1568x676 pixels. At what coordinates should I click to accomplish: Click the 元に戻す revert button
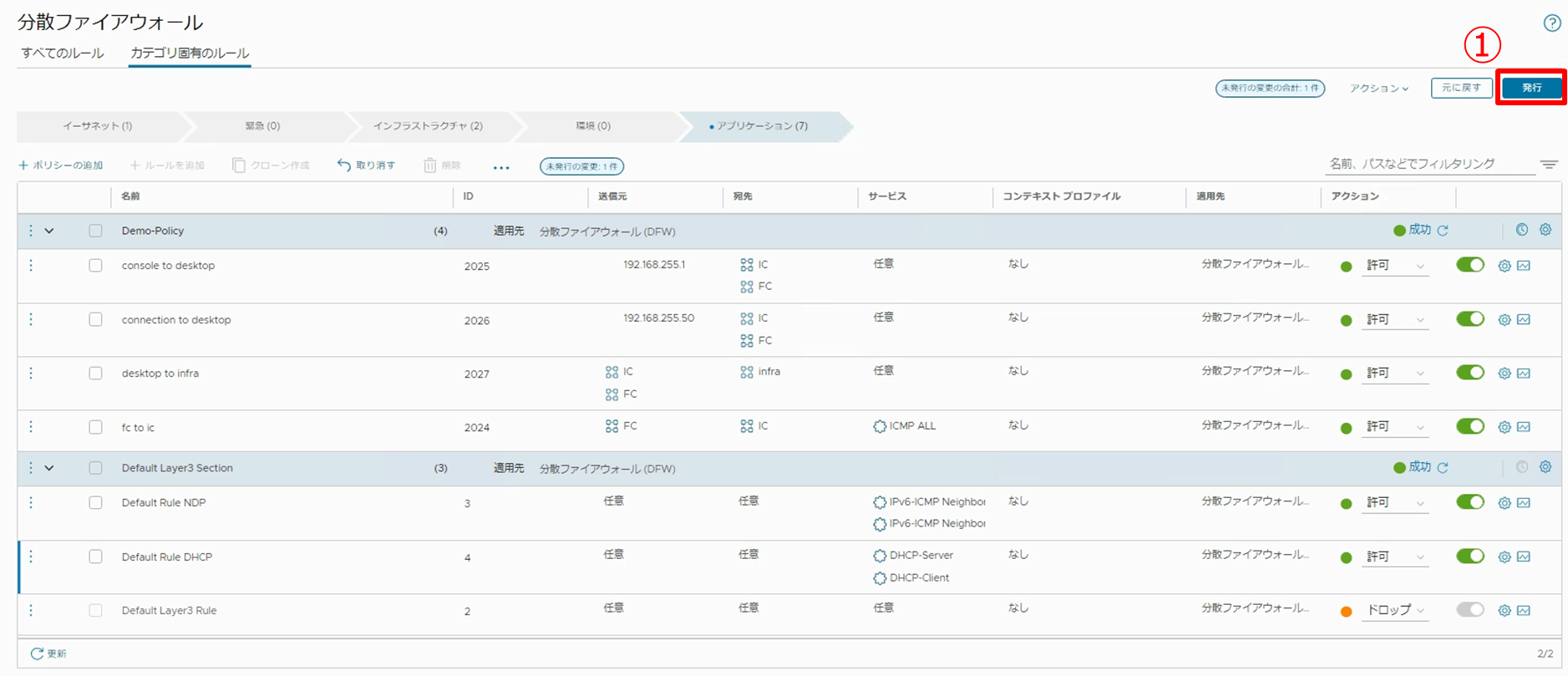point(1460,88)
